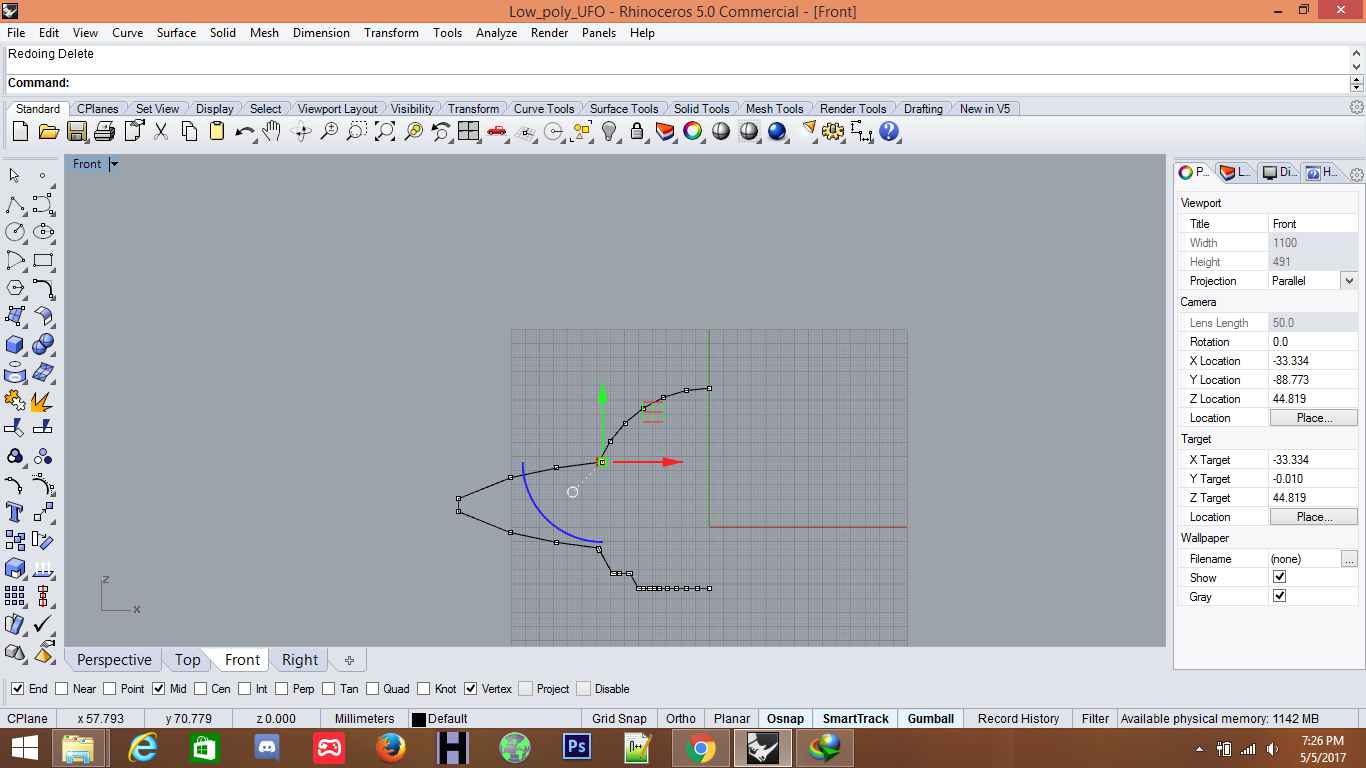Open Options with the gear icon

click(833, 131)
